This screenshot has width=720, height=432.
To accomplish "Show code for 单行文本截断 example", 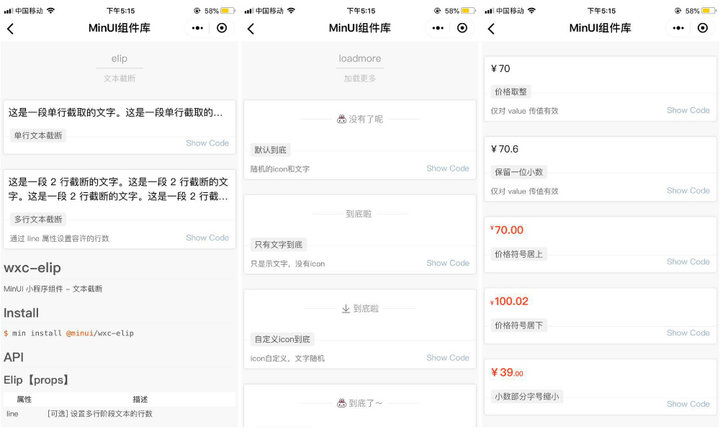I will [207, 143].
